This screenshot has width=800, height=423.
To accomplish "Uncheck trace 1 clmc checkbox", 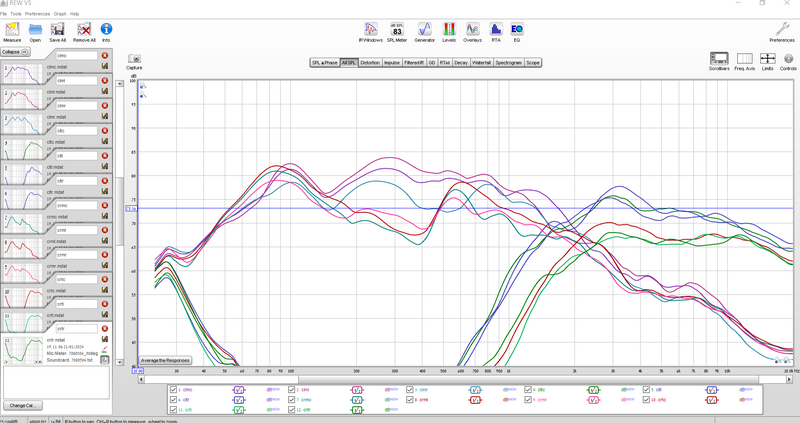I will (173, 390).
